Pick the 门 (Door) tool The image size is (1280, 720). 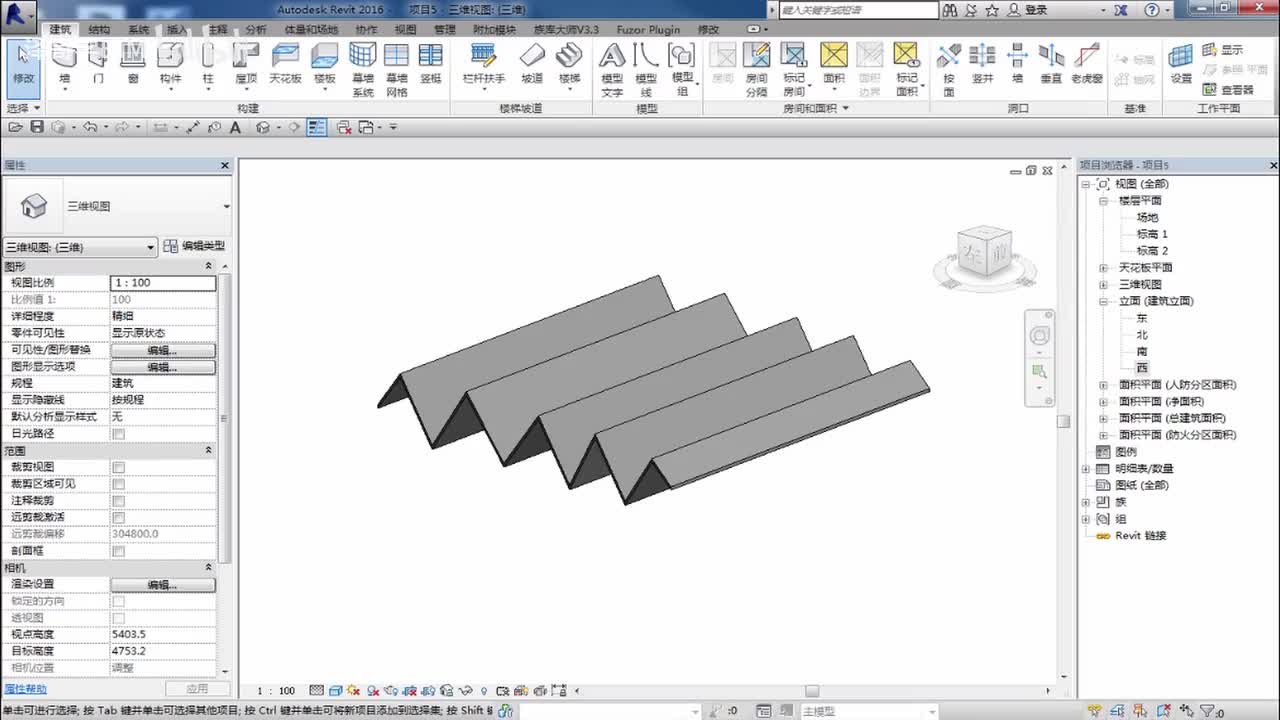click(98, 65)
